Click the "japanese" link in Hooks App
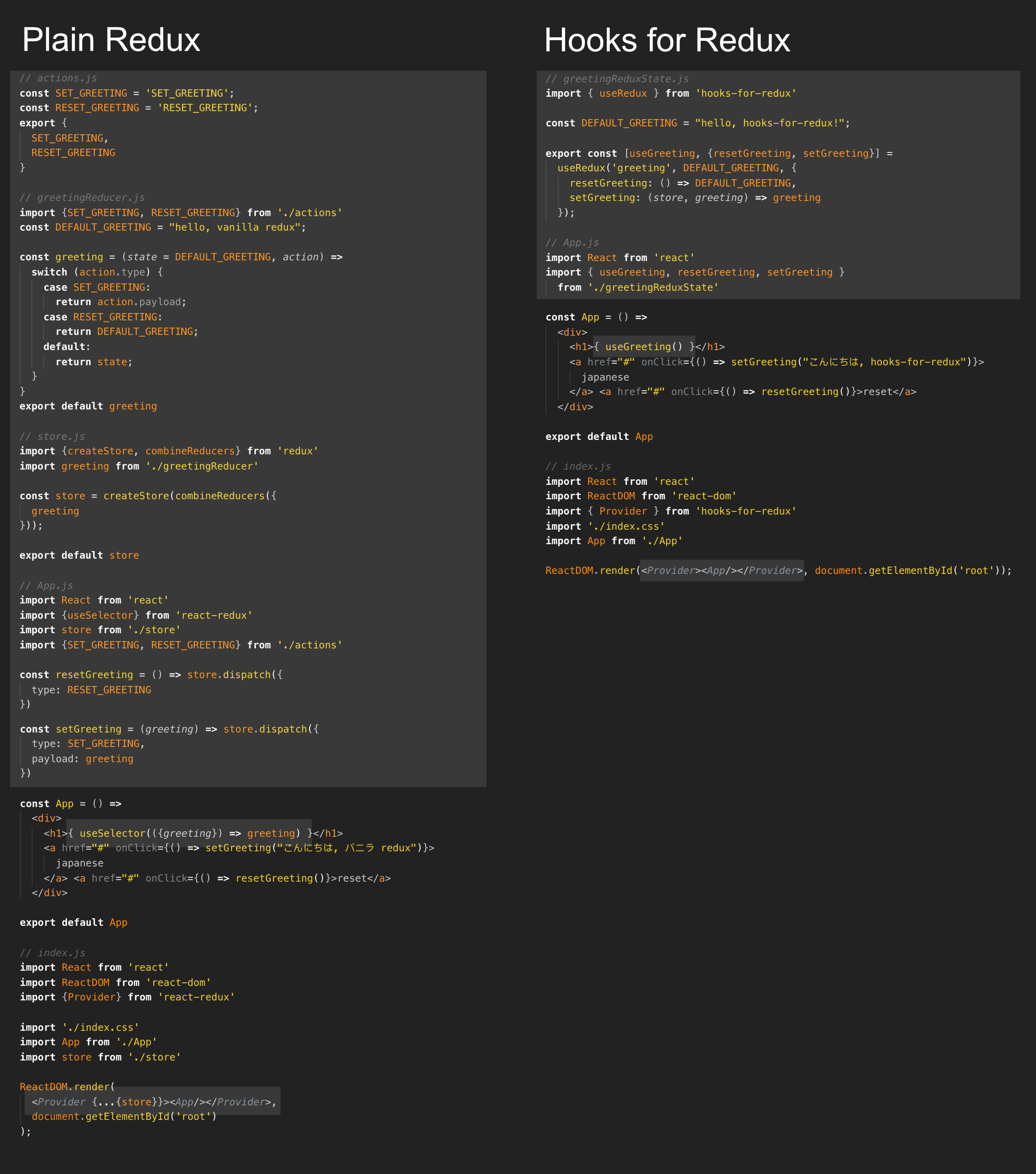The height and width of the screenshot is (1174, 1036). 605,377
